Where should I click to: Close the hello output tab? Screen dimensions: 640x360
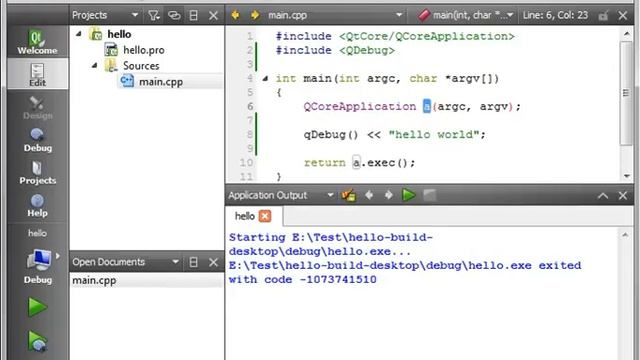[265, 216]
